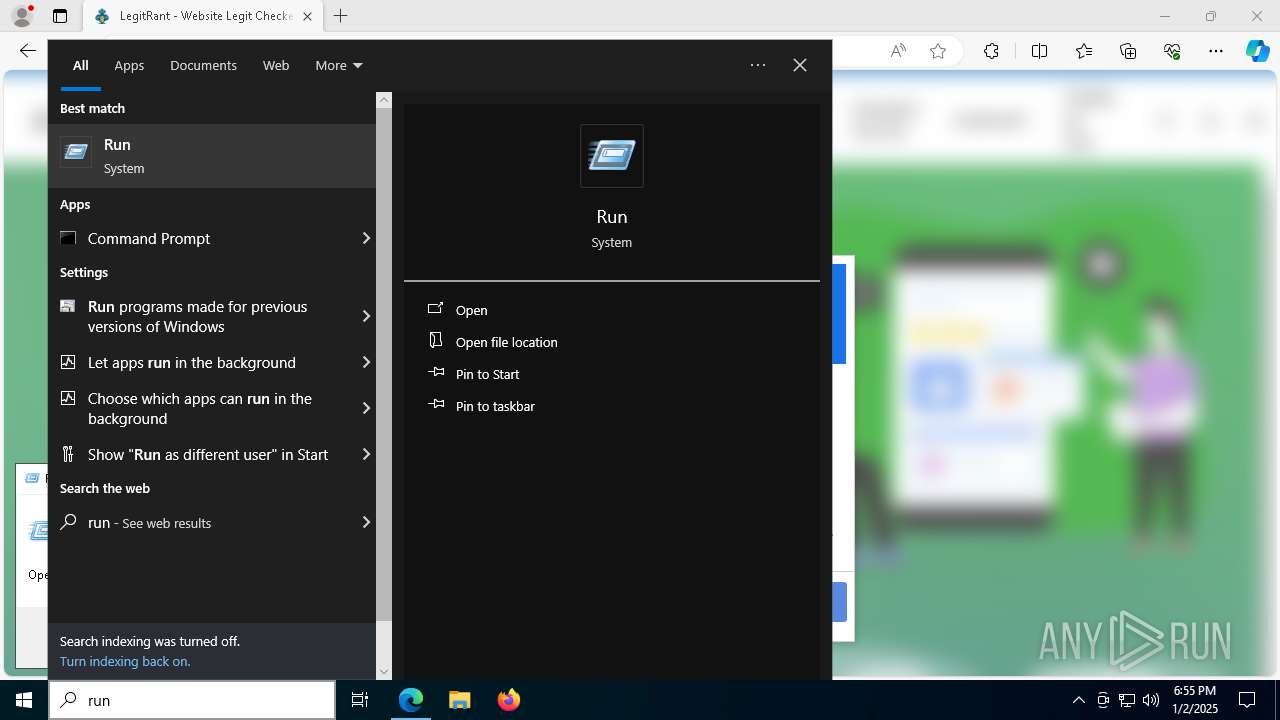Switch to the Documents search tab
Image resolution: width=1280 pixels, height=720 pixels.
203,65
